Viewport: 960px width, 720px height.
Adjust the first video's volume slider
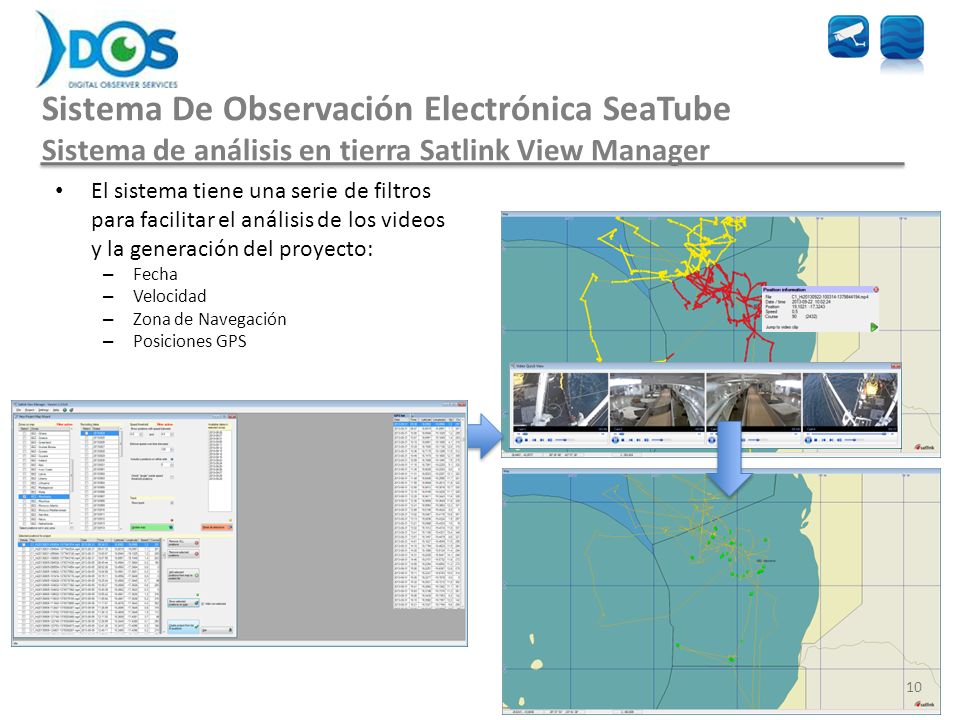[564, 440]
